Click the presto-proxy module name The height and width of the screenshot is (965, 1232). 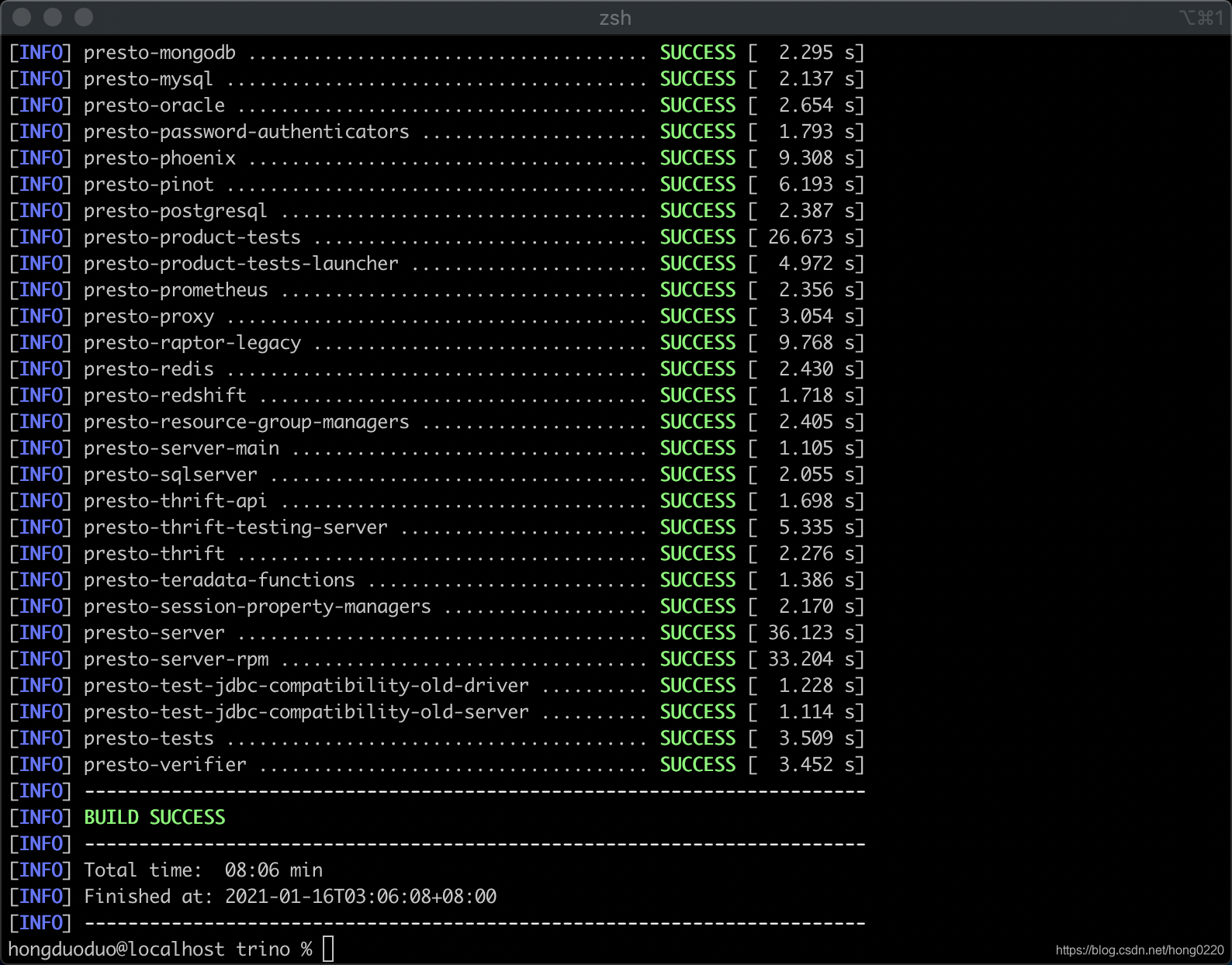pyautogui.click(x=149, y=316)
